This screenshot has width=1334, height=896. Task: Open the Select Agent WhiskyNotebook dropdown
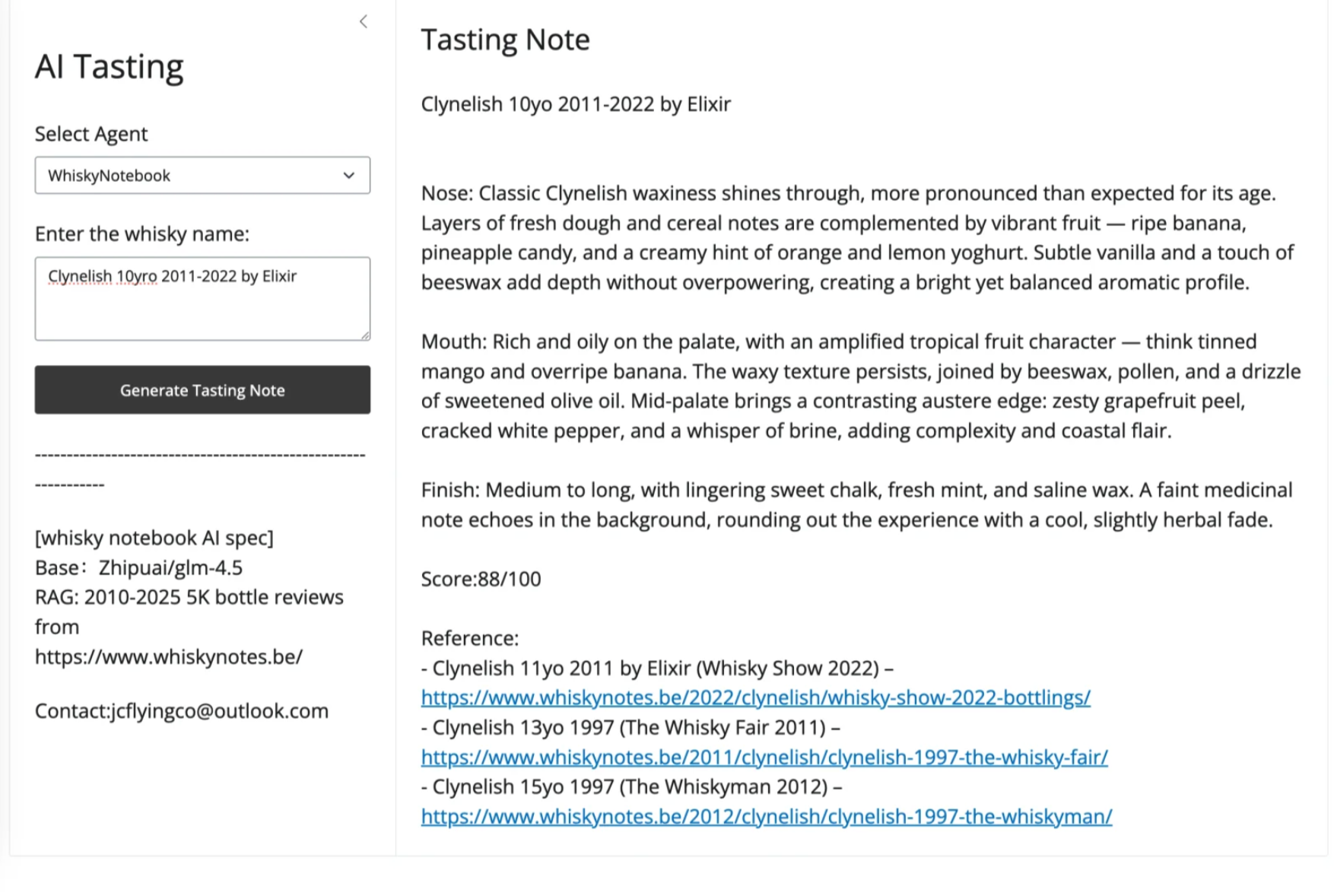202,176
